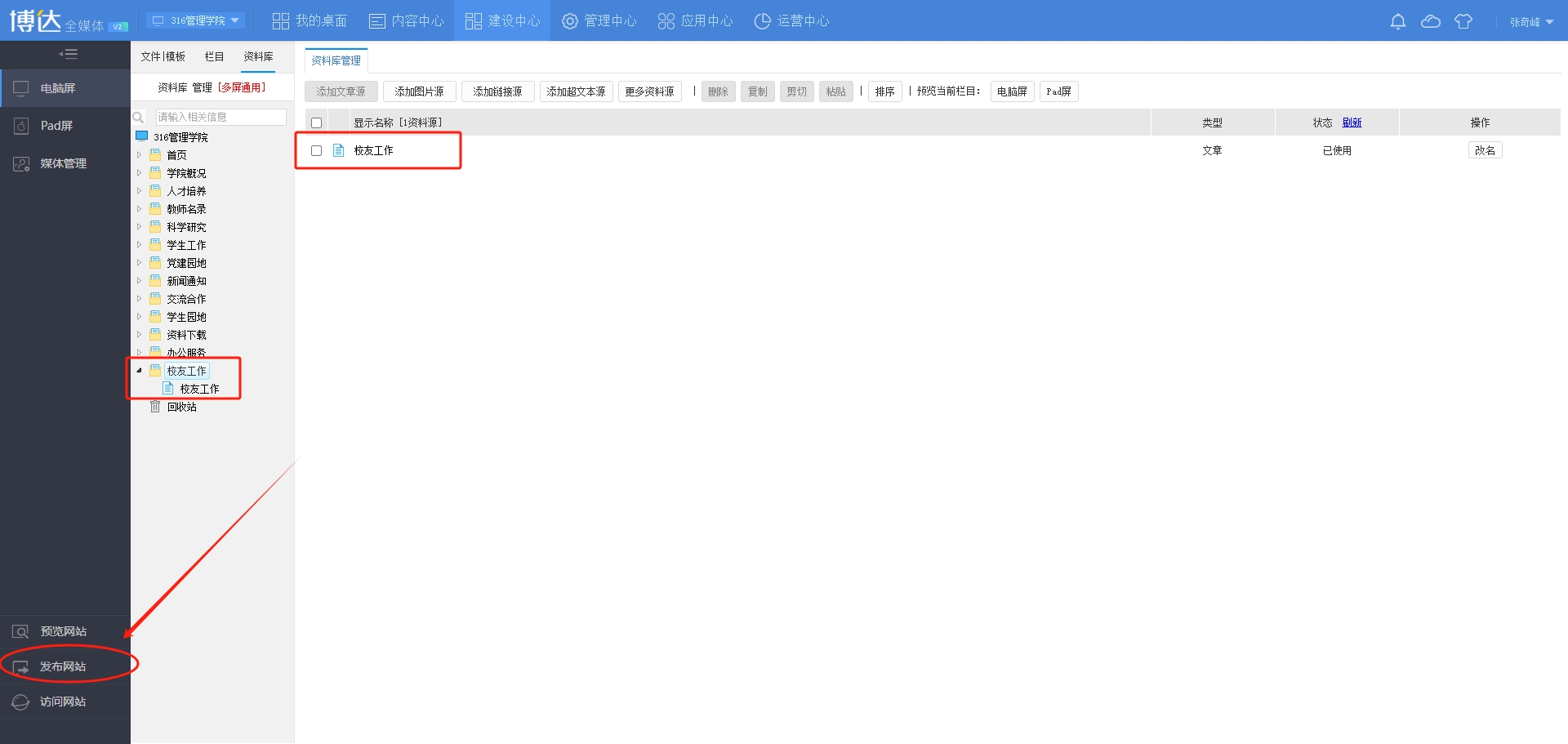Open 内容中心 in top navigation
Image resolution: width=1568 pixels, height=744 pixels.
click(407, 20)
